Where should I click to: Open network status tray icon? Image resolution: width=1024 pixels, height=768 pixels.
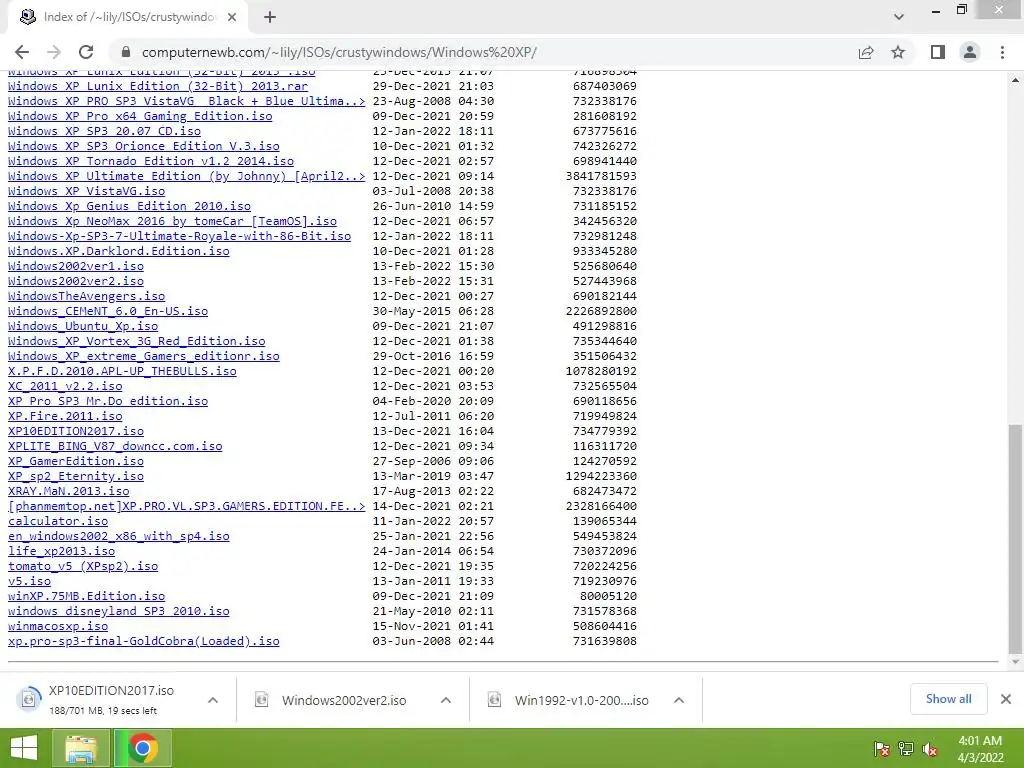click(906, 749)
